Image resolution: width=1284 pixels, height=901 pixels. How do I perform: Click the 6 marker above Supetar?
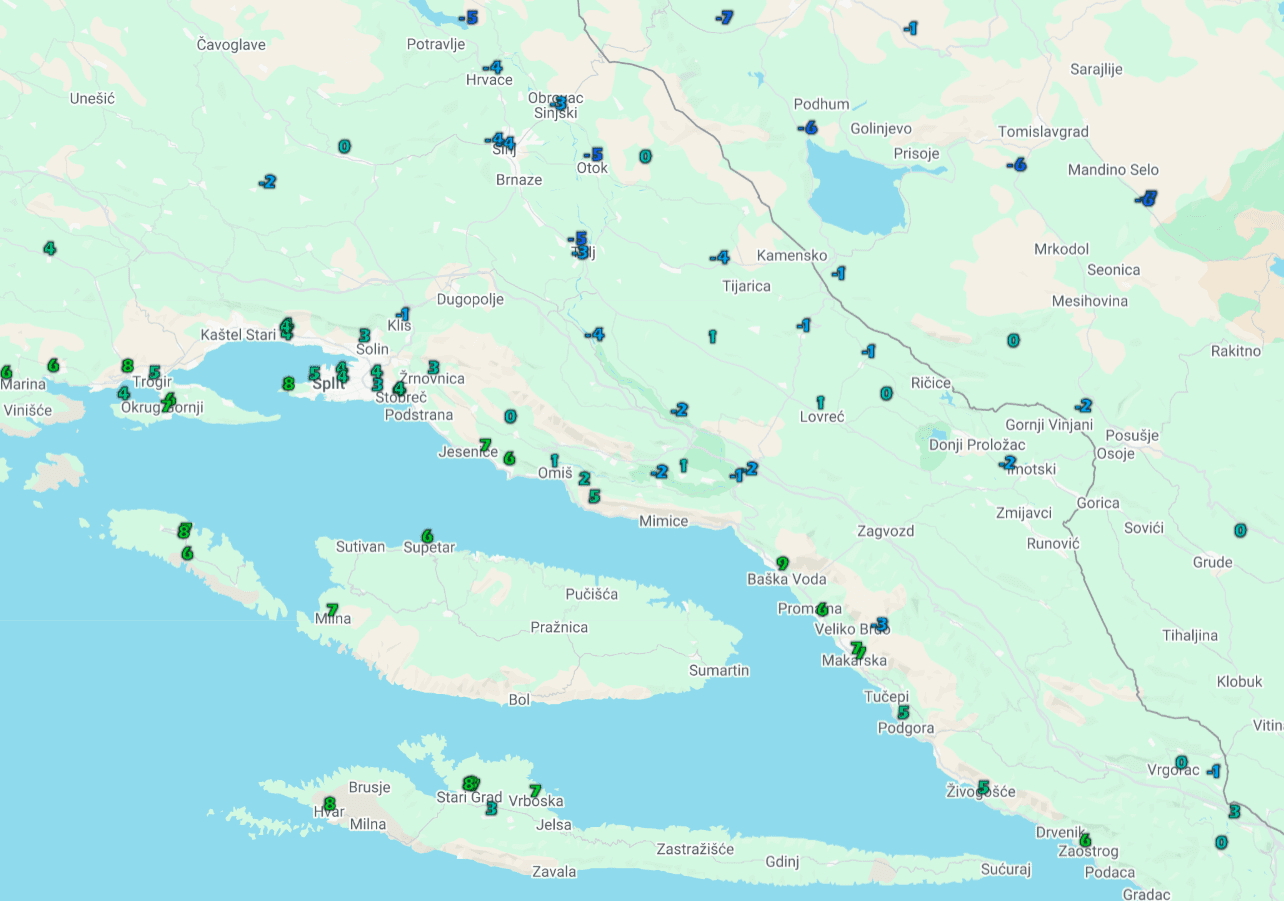[x=427, y=536]
